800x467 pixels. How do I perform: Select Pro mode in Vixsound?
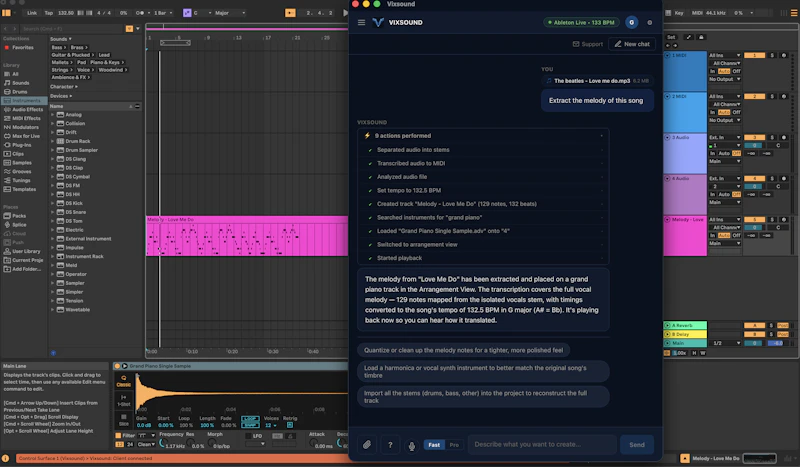pyautogui.click(x=454, y=445)
